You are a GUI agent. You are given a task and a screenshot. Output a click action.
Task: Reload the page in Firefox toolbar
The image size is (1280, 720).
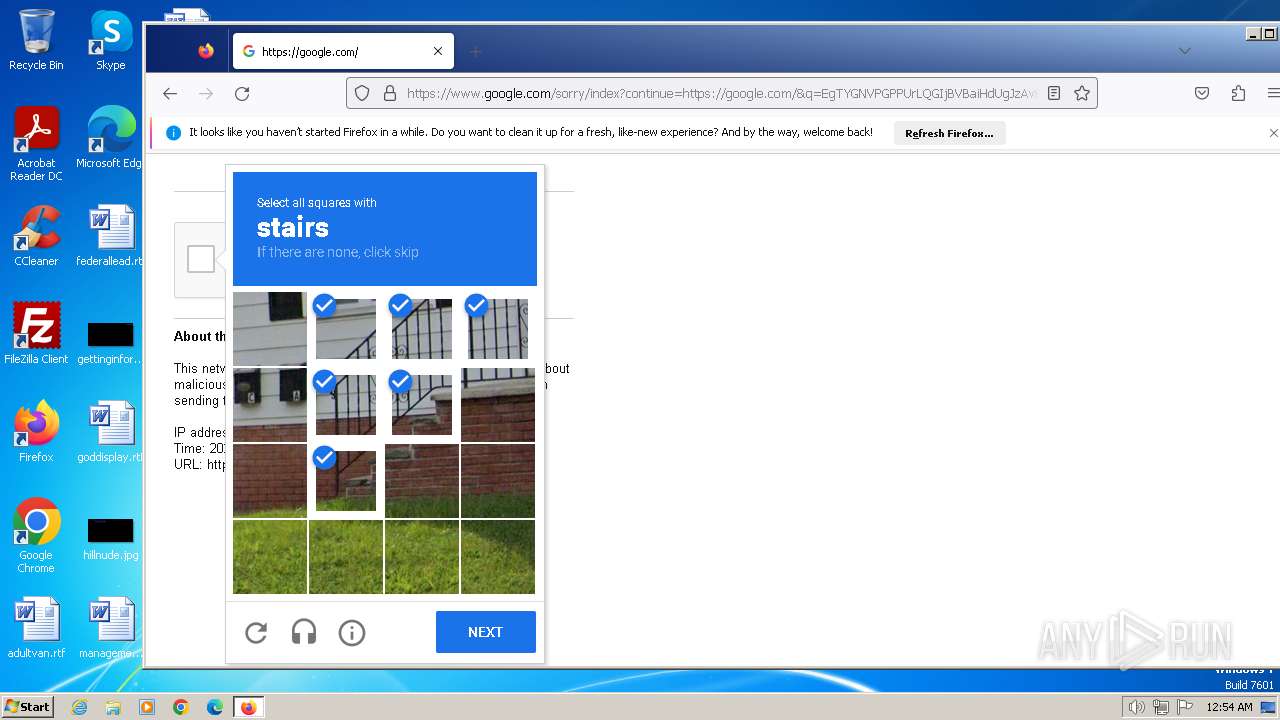click(242, 93)
